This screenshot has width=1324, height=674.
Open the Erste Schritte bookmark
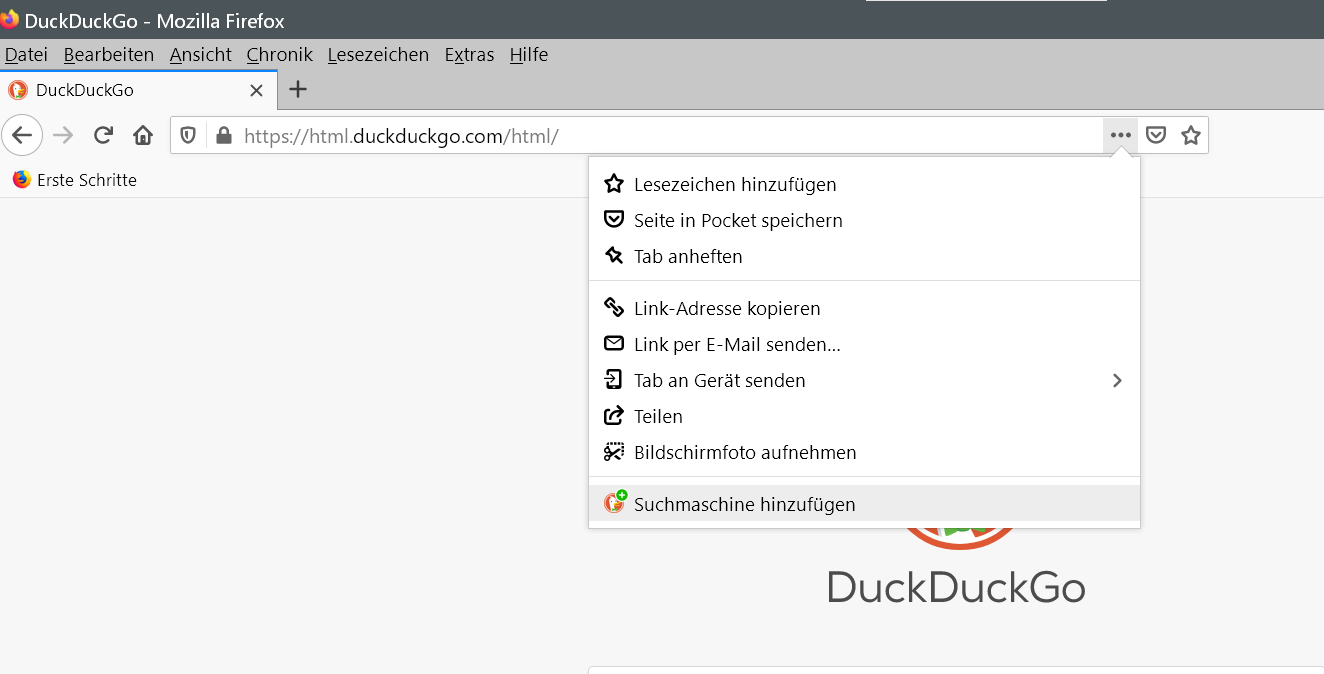point(75,180)
